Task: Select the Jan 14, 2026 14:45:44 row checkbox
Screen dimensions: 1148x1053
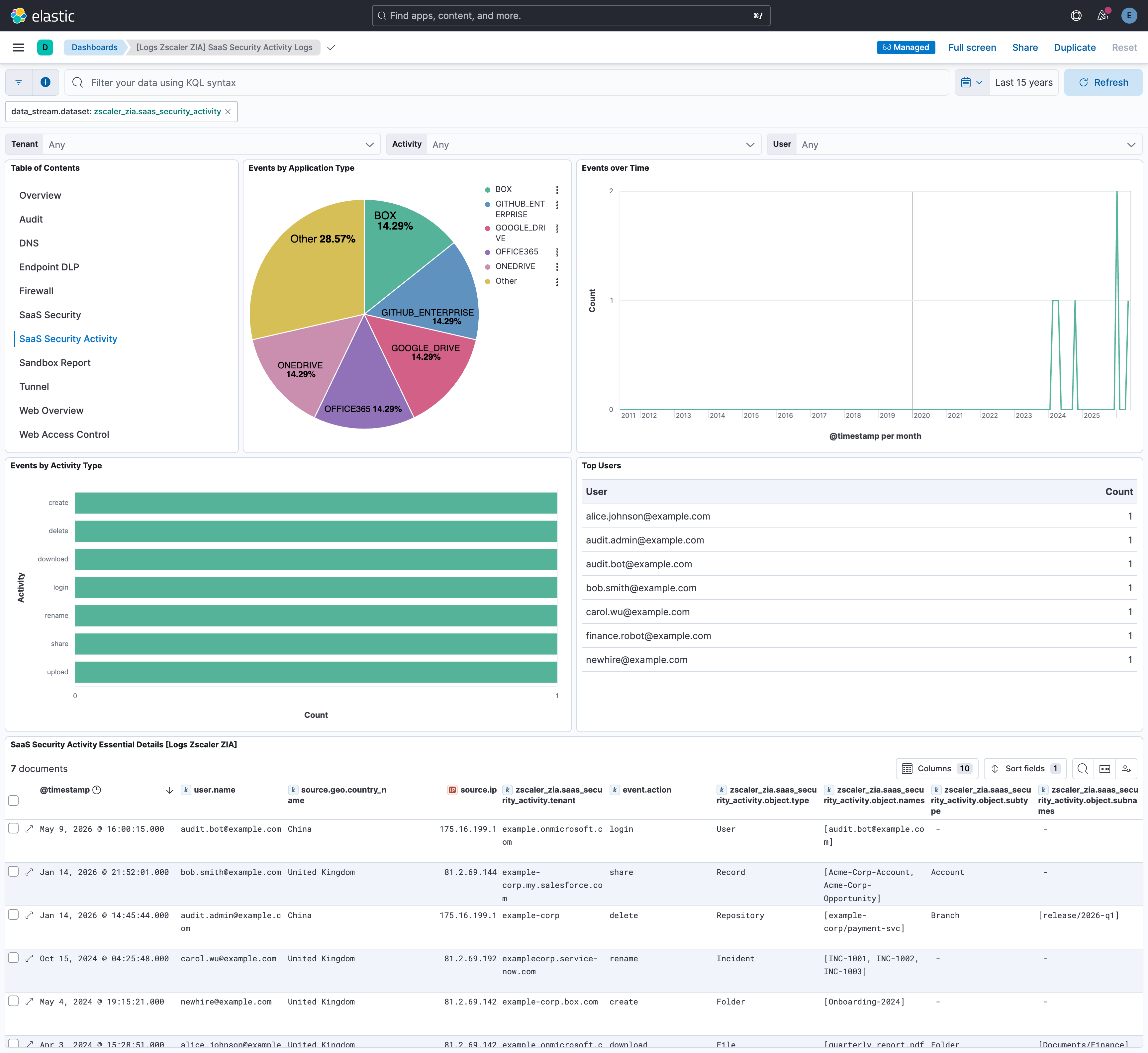Action: tap(14, 914)
